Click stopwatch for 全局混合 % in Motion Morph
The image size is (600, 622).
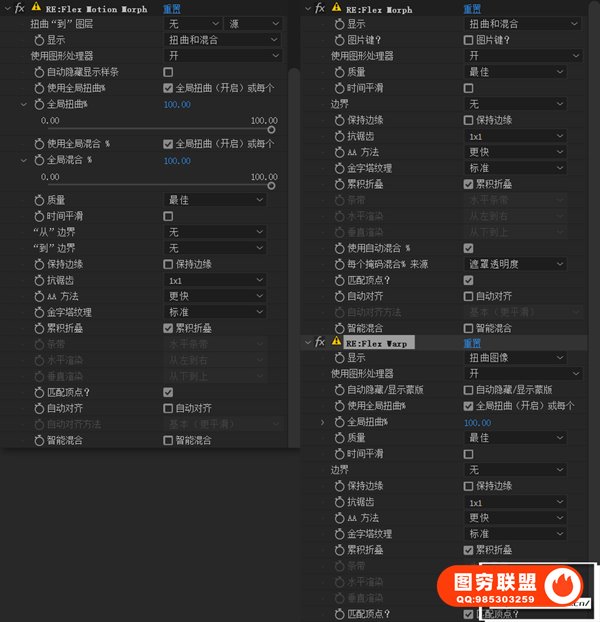tap(38, 160)
